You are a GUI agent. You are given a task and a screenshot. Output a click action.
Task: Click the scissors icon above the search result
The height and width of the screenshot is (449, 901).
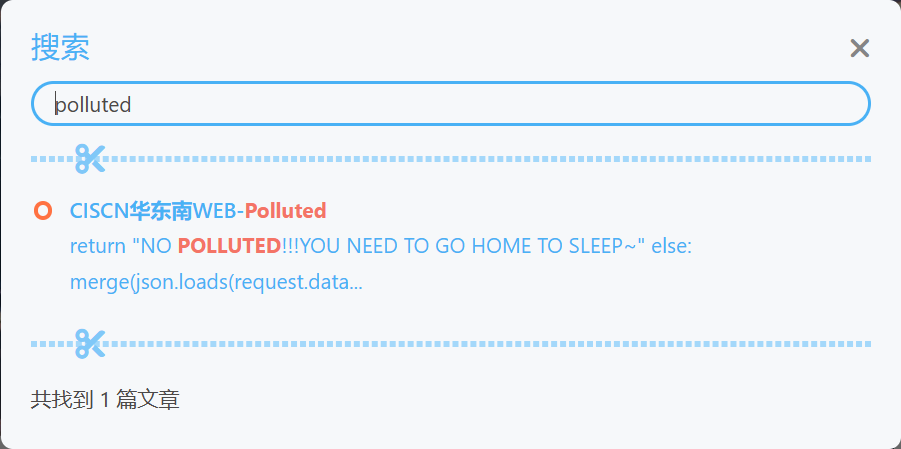click(x=90, y=158)
